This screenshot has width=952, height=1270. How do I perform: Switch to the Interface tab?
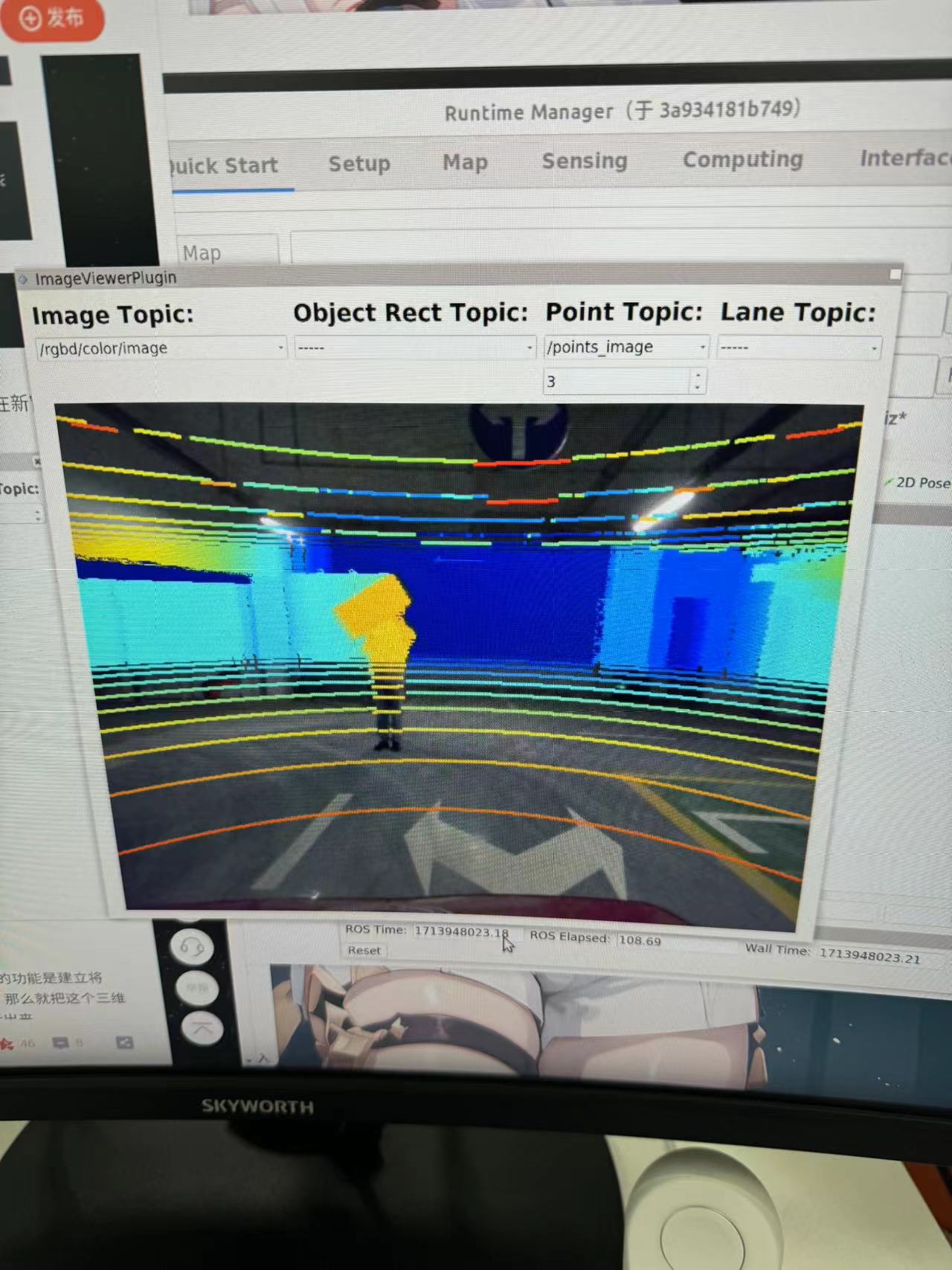coord(904,158)
